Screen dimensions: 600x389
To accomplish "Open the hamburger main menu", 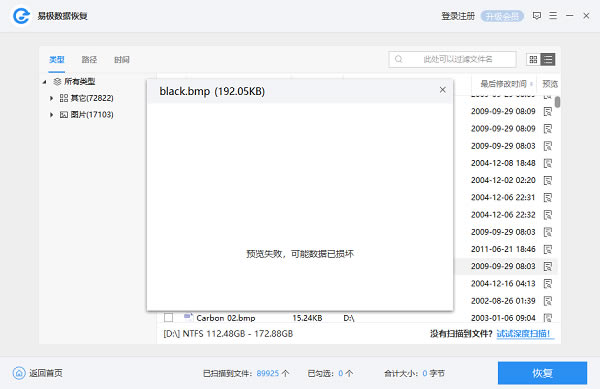I will pyautogui.click(x=553, y=16).
